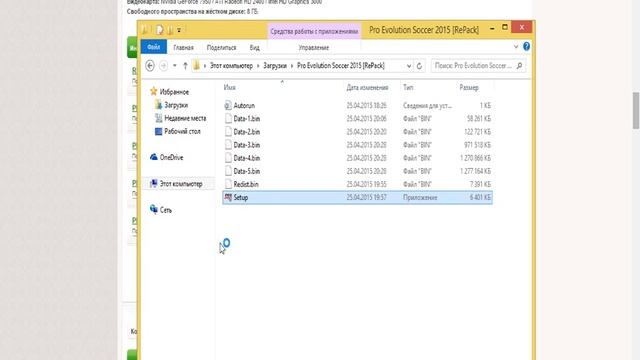Refresh the folder view
Image resolution: width=640 pixels, height=360 pixels.
[x=419, y=66]
